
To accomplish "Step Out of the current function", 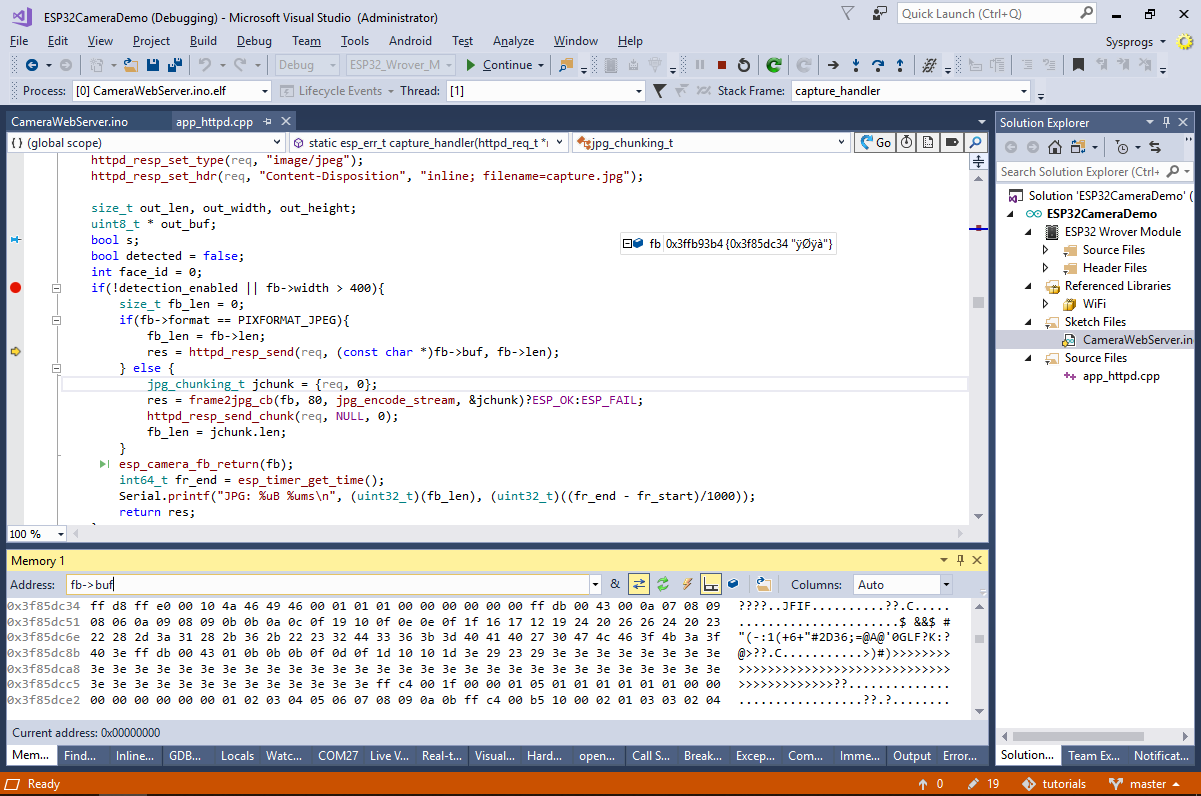I will click(901, 65).
